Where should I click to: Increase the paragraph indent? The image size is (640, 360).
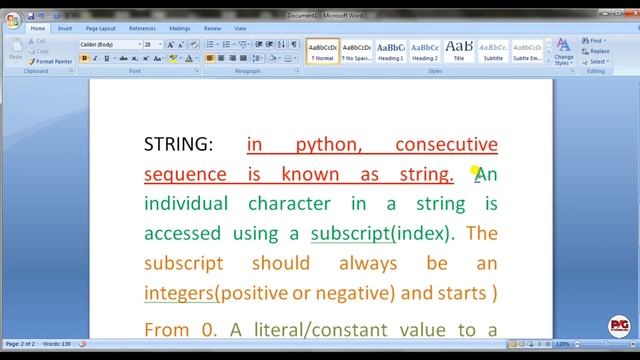[x=269, y=44]
